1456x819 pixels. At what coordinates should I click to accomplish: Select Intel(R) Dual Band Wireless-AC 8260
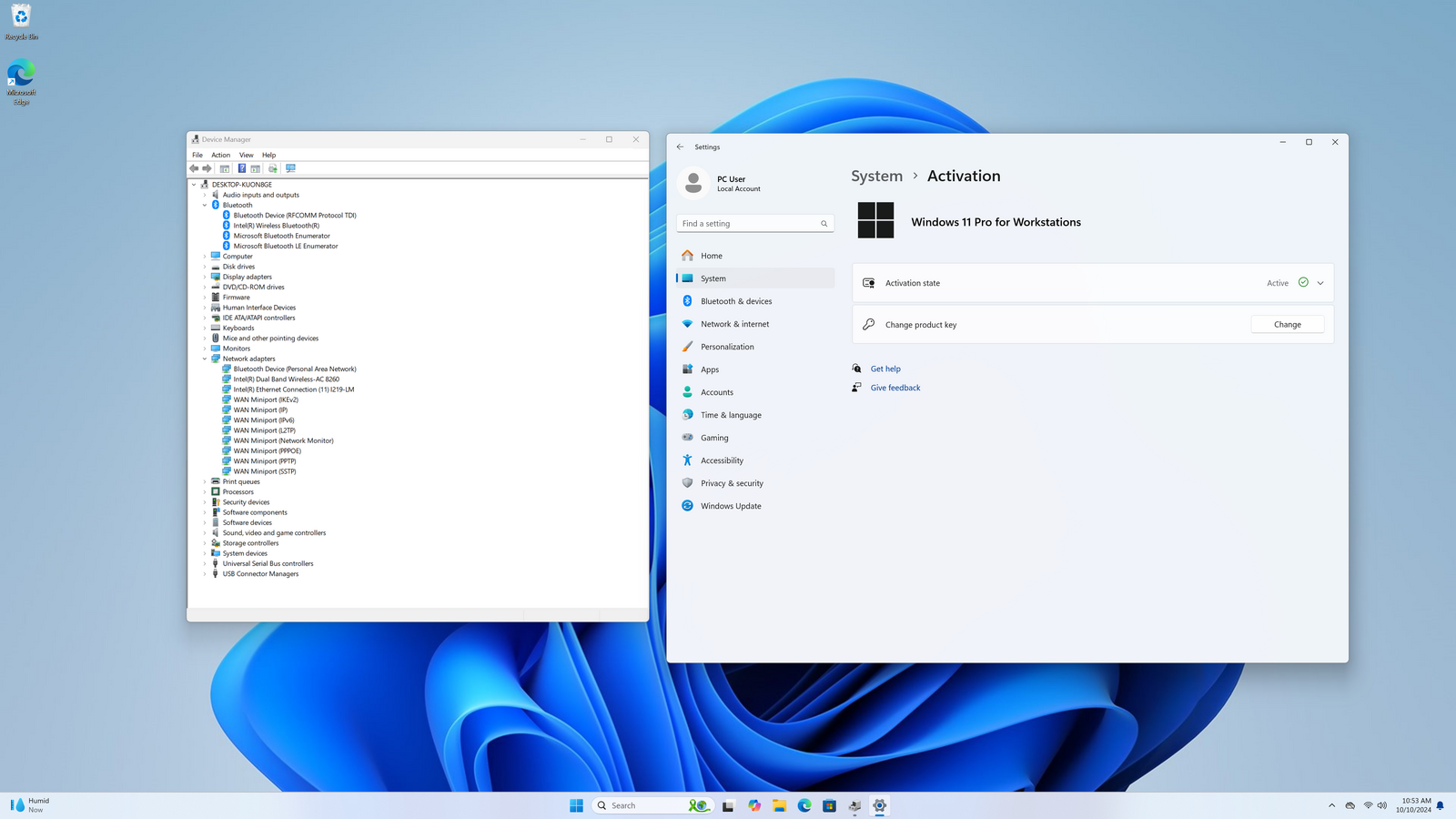[x=286, y=379]
